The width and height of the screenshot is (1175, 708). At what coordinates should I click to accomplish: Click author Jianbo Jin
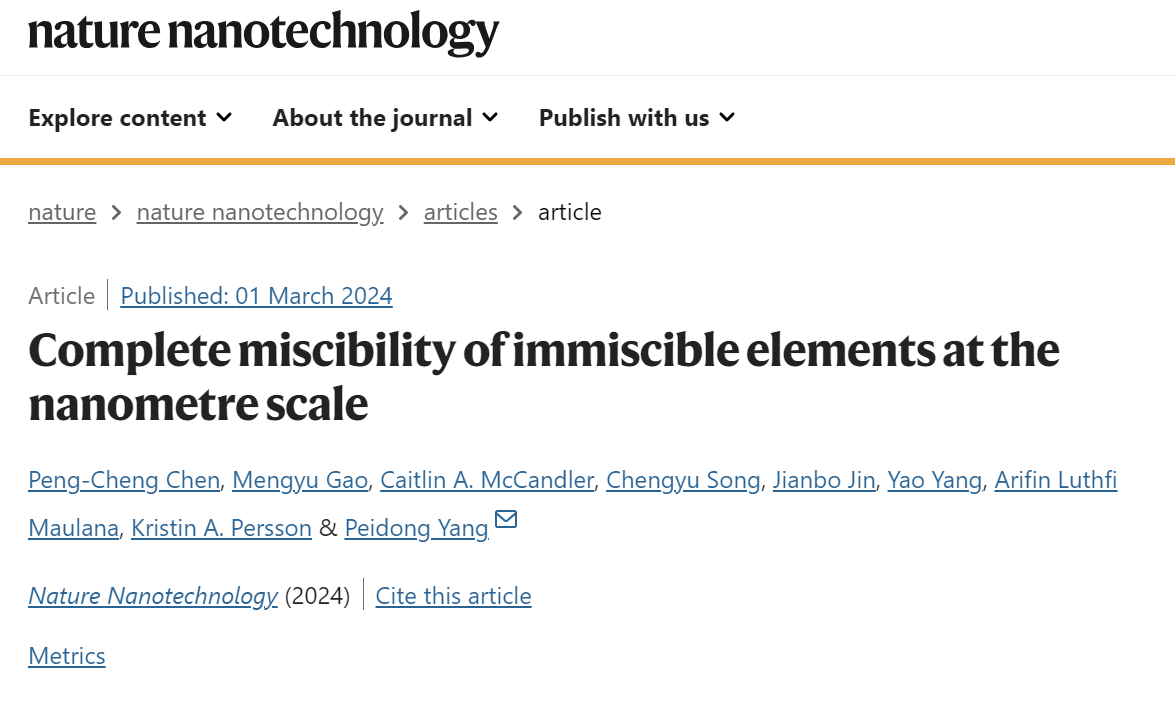pos(824,479)
